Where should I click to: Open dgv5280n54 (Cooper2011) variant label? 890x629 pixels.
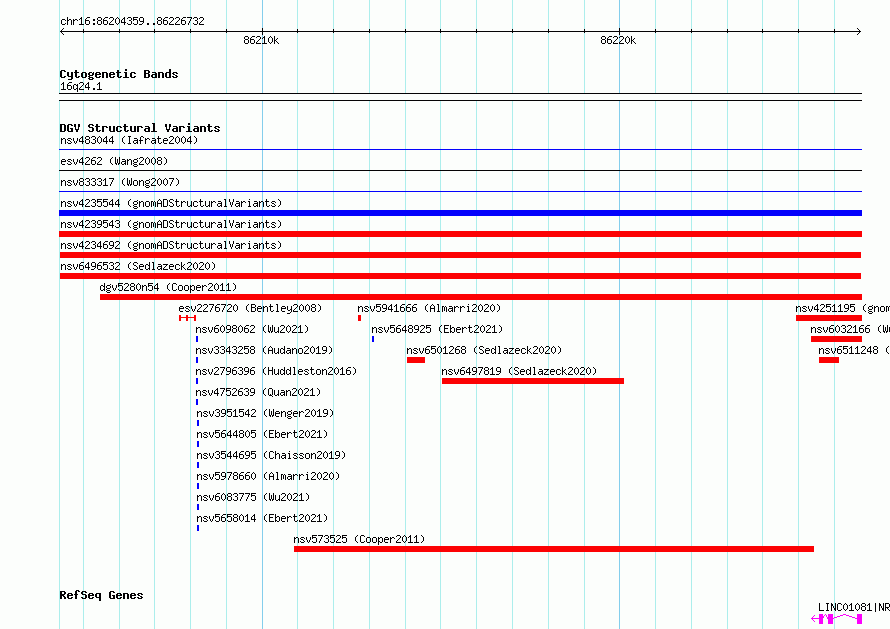168,287
